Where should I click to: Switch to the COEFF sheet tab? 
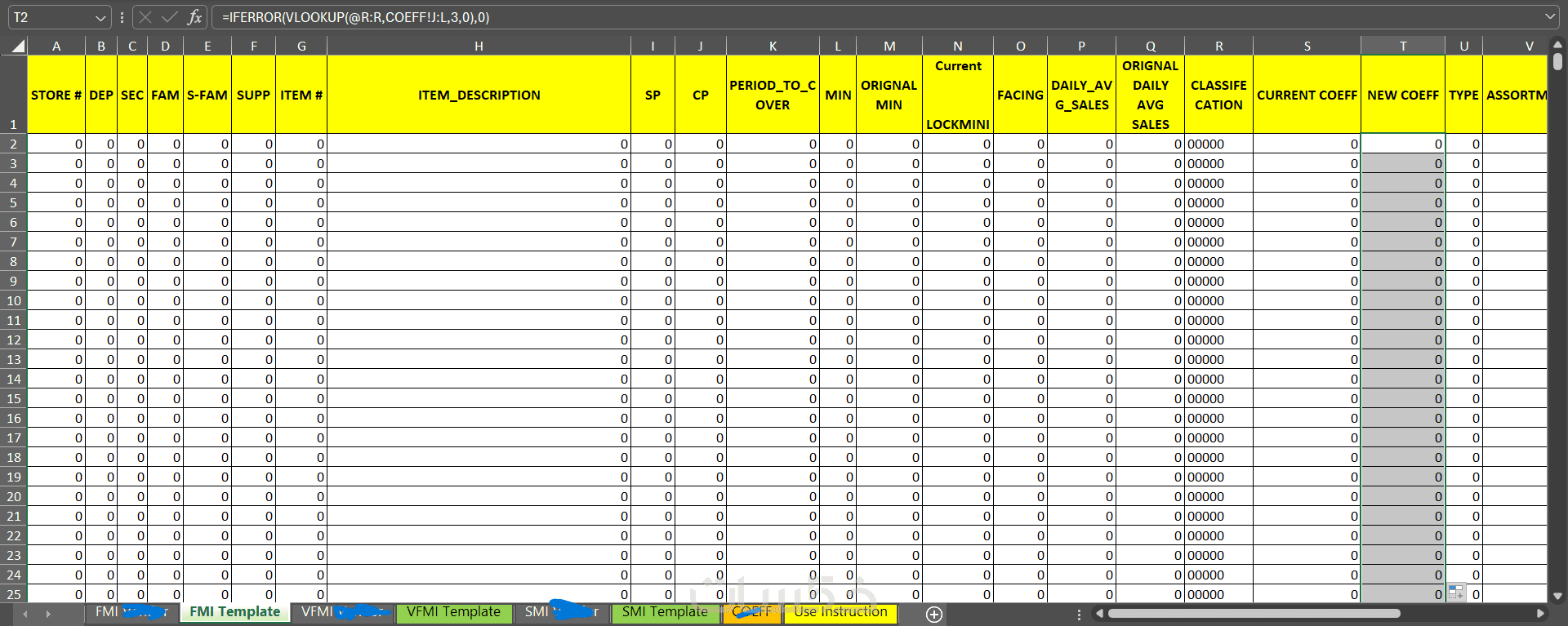click(x=751, y=612)
